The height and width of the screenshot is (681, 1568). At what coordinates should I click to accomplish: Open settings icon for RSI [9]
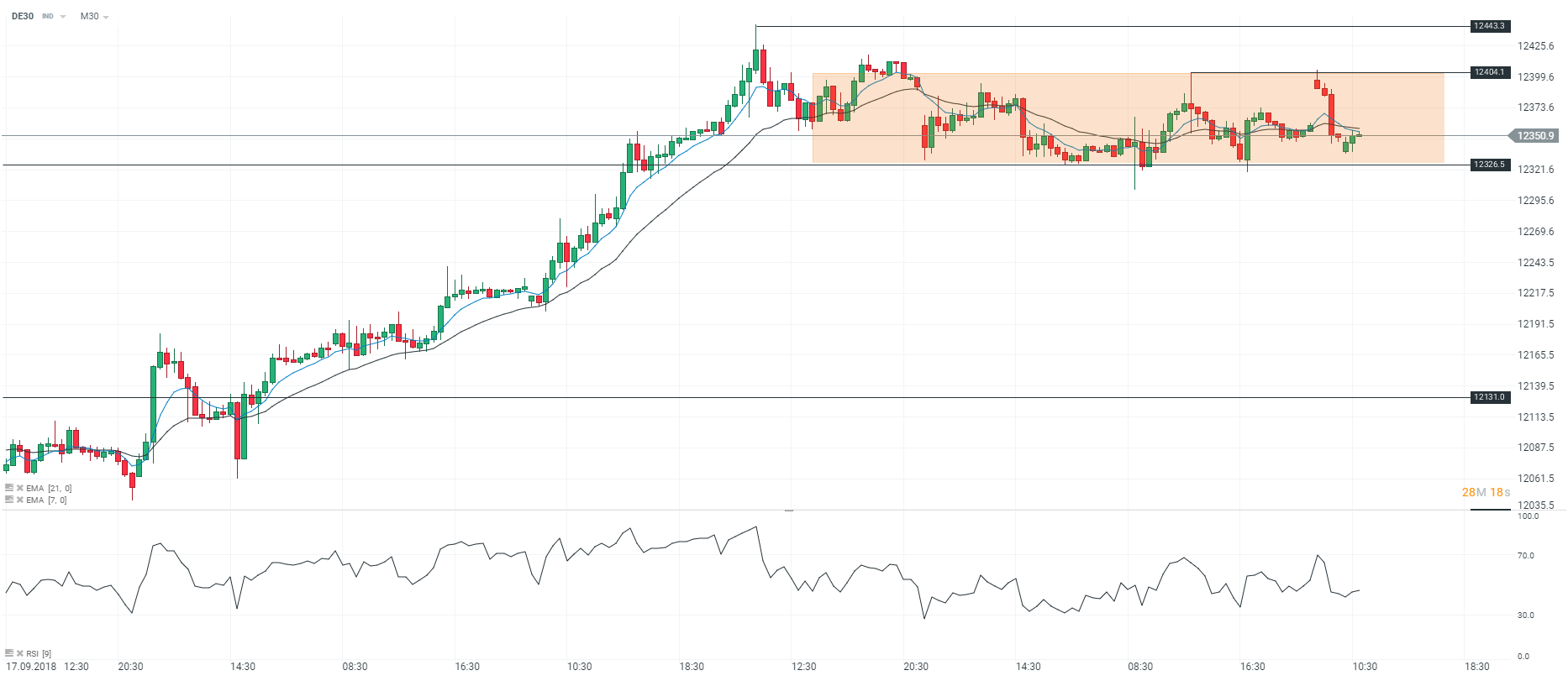click(x=9, y=653)
